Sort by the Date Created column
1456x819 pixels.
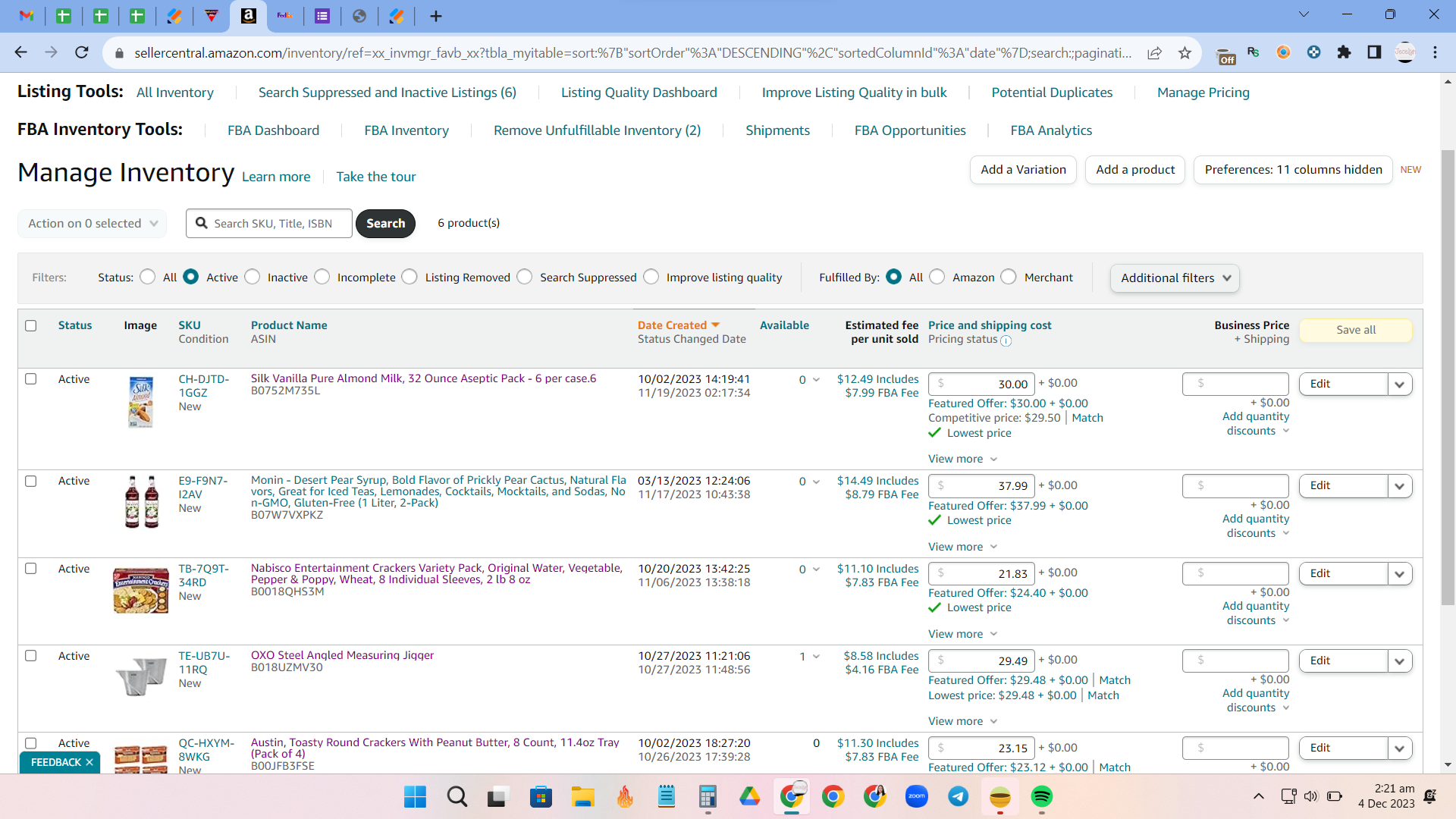pyautogui.click(x=678, y=325)
